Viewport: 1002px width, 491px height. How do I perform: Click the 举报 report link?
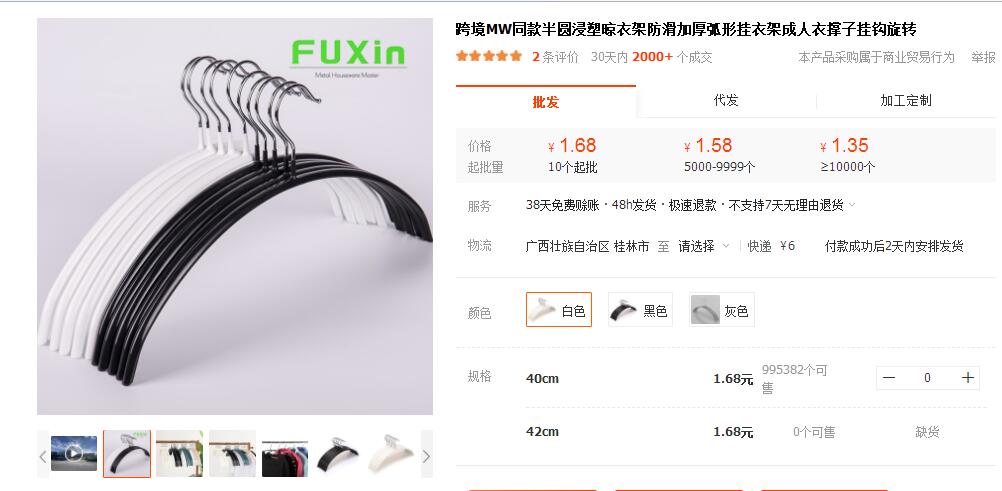point(983,58)
